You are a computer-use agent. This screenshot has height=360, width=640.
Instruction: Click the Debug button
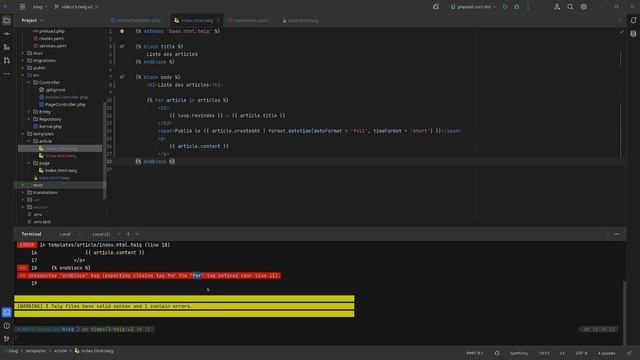[517, 7]
